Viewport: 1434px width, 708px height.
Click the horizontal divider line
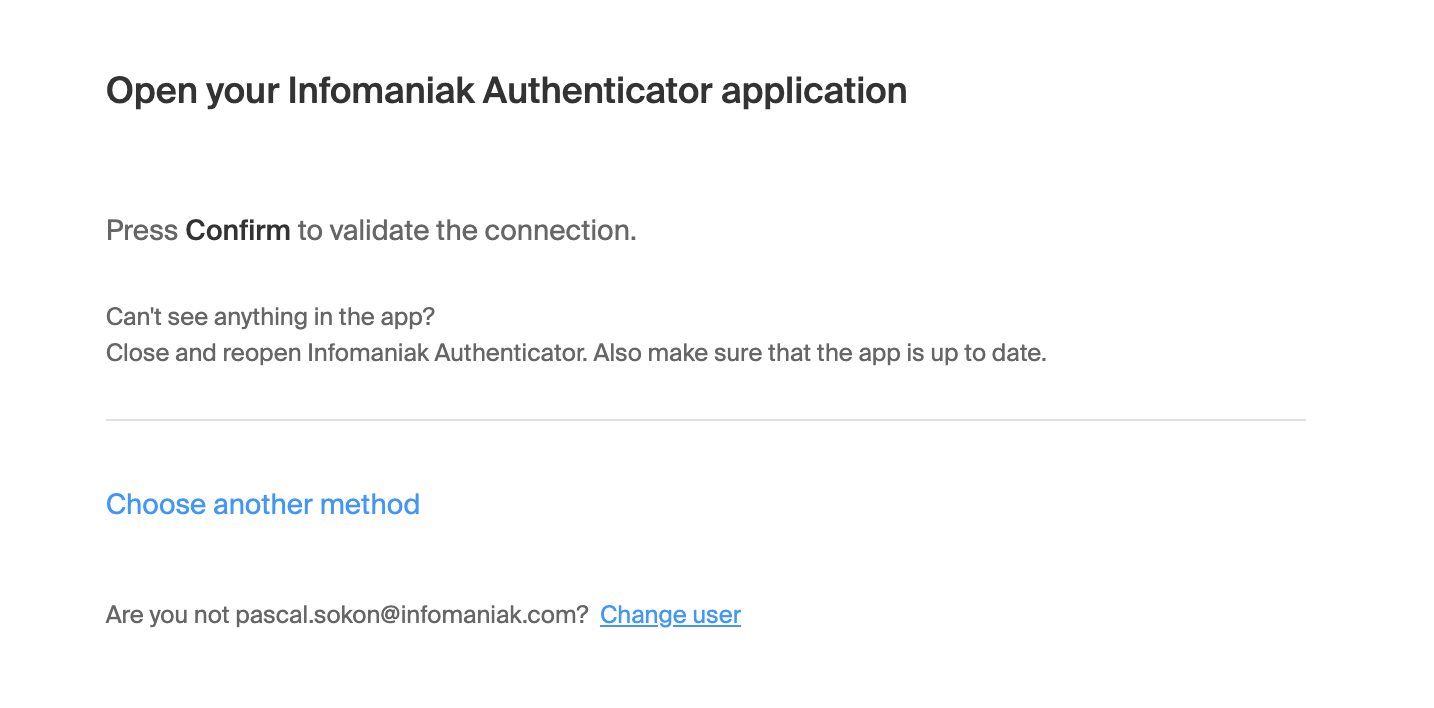click(x=706, y=420)
